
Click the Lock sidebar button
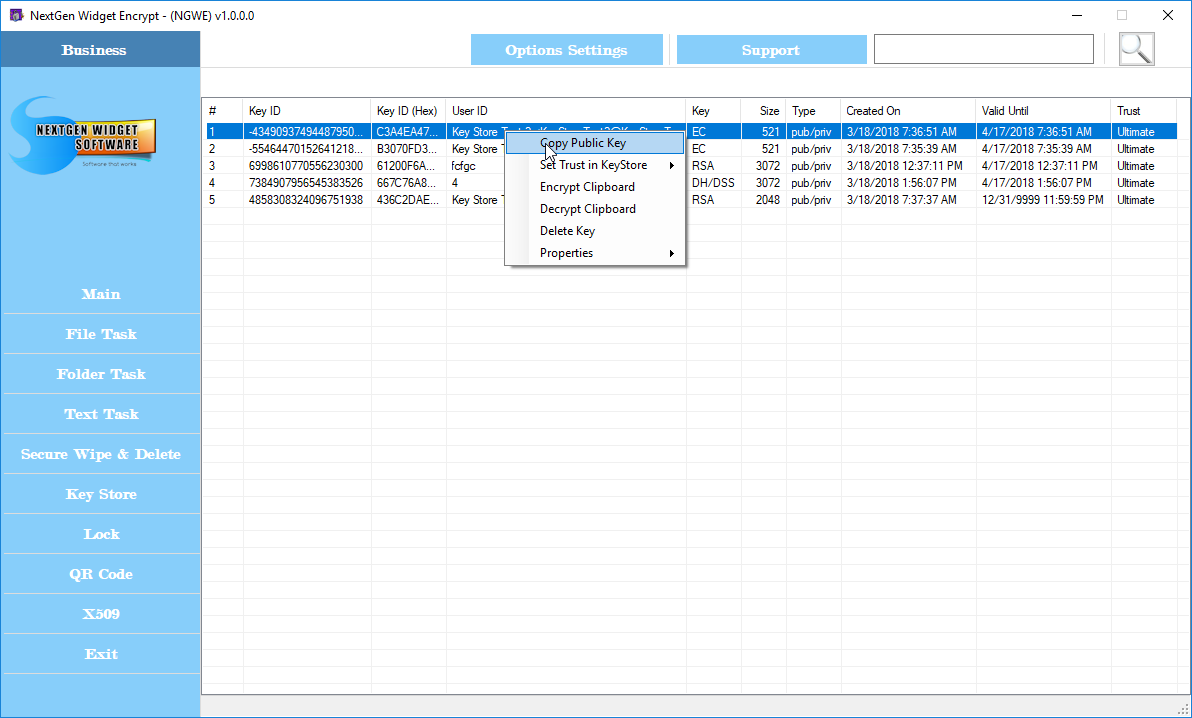[101, 534]
